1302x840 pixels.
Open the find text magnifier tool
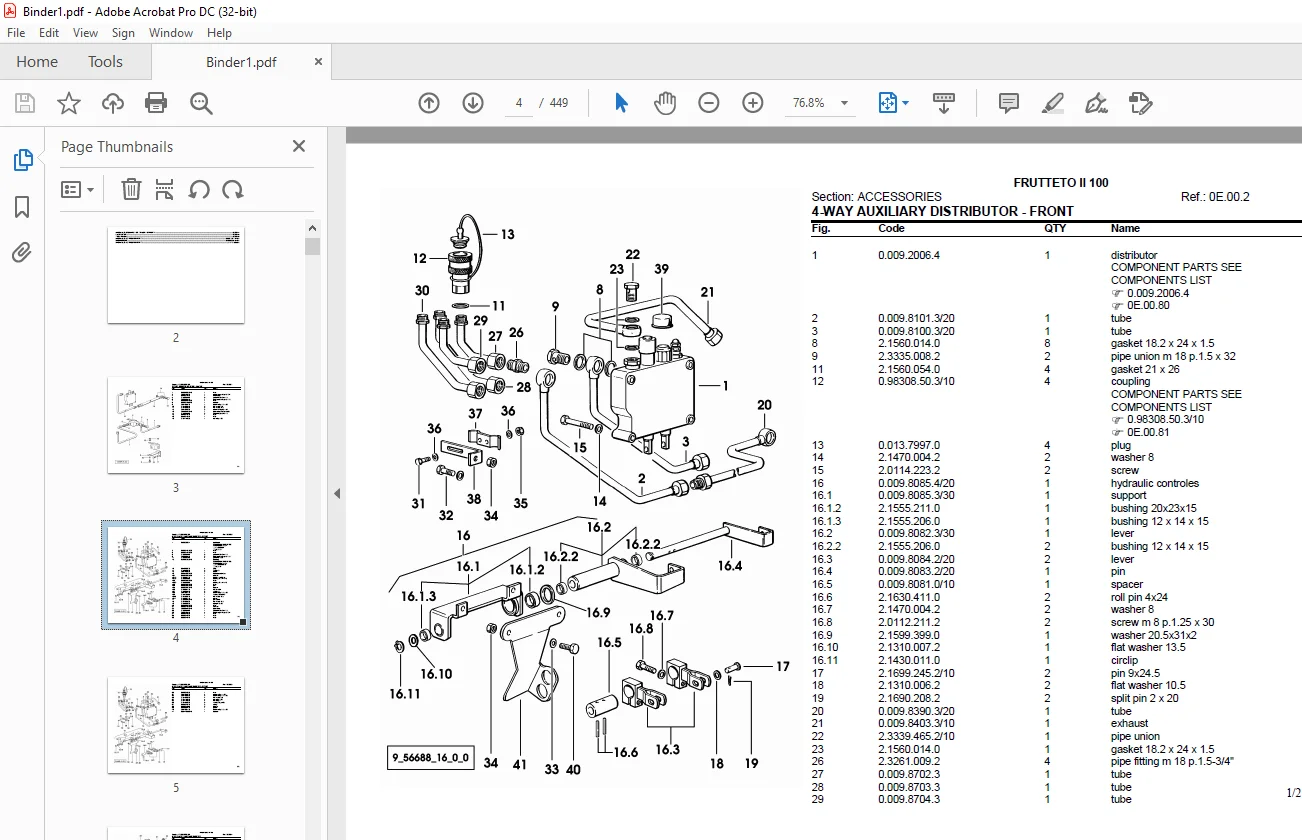pyautogui.click(x=201, y=103)
